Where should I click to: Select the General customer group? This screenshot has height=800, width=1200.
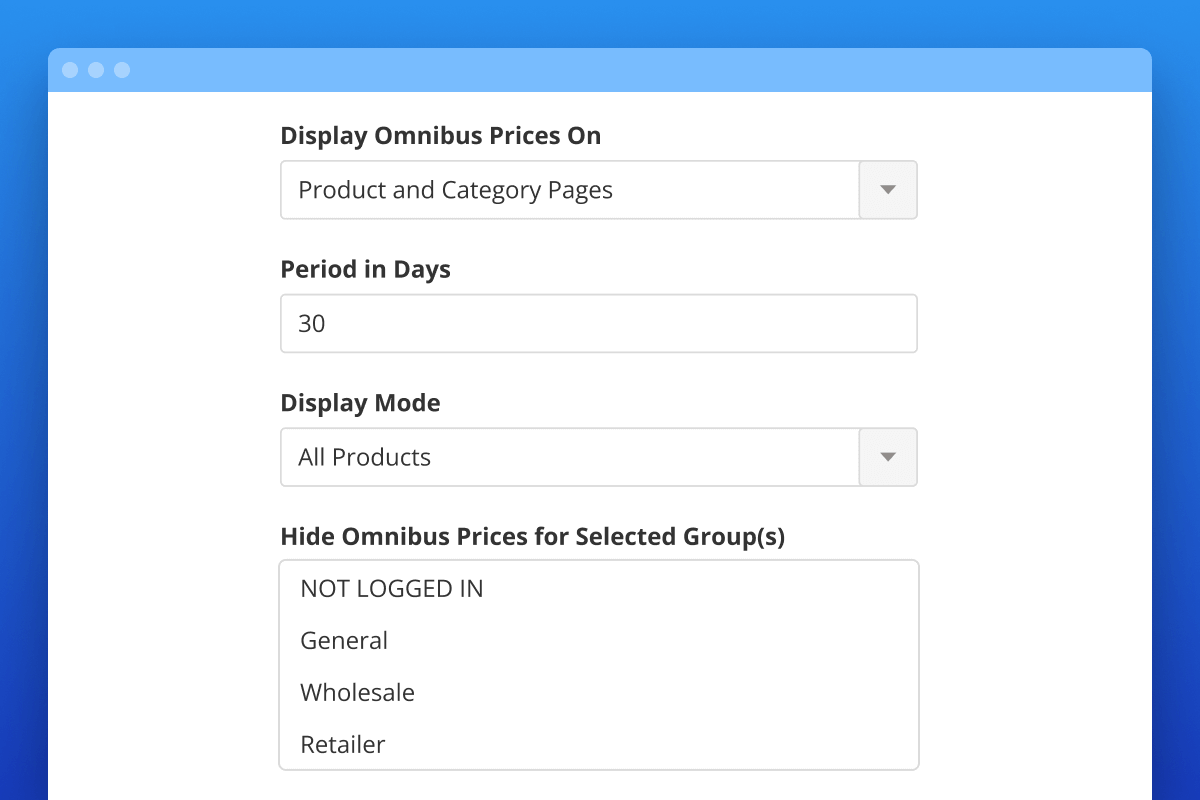click(344, 641)
